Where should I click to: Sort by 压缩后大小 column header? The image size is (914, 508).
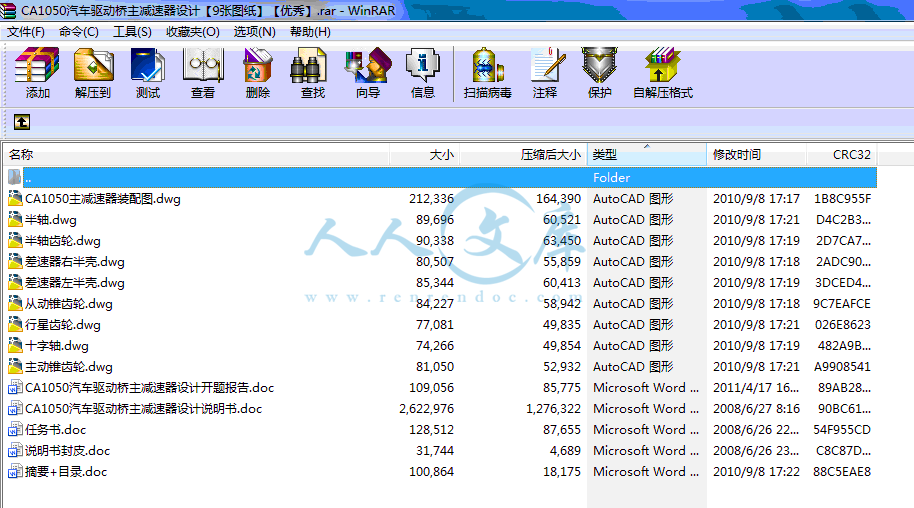point(523,155)
